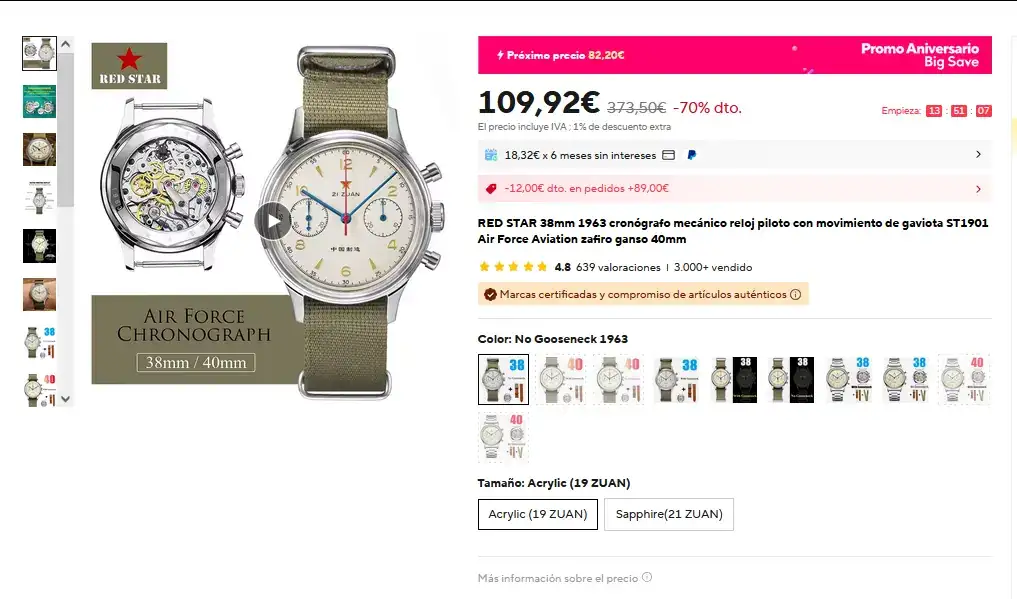Click the info icon next to 'Más información sobre el precio'
This screenshot has width=1017, height=599.
point(647,577)
